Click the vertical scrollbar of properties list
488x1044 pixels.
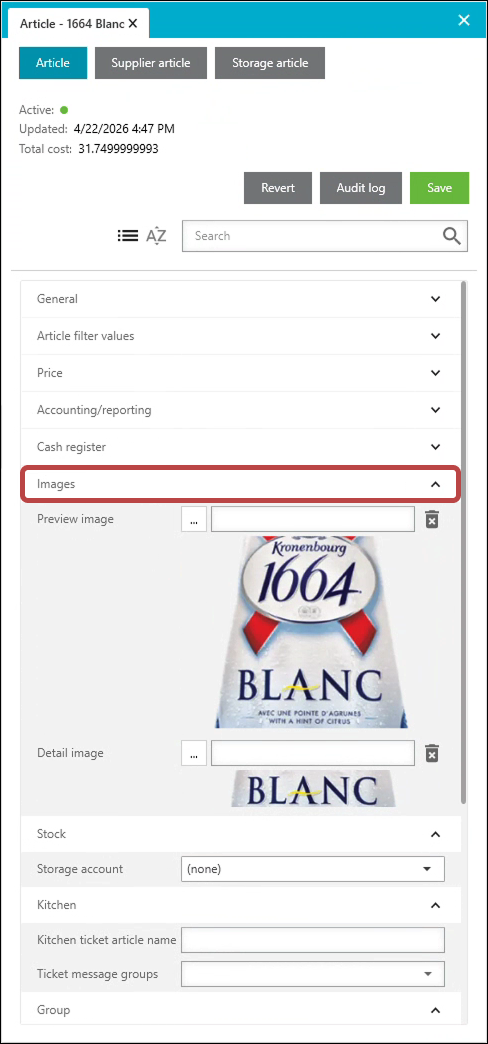point(464,542)
